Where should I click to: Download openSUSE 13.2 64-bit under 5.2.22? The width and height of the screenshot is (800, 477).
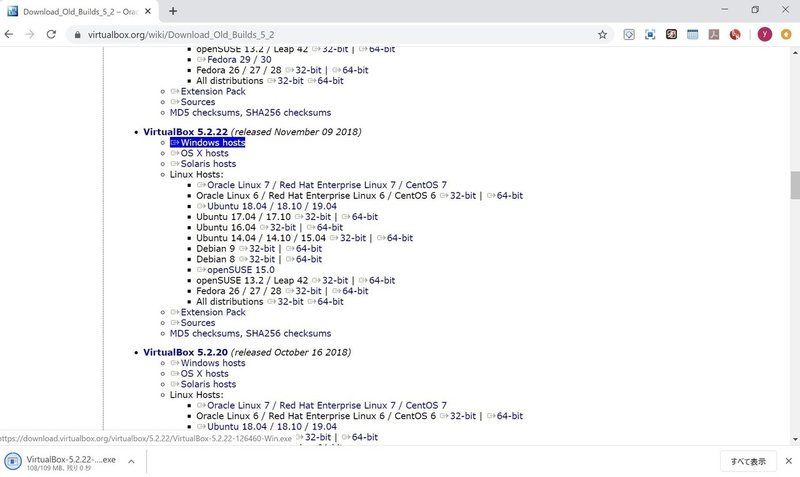tap(377, 281)
